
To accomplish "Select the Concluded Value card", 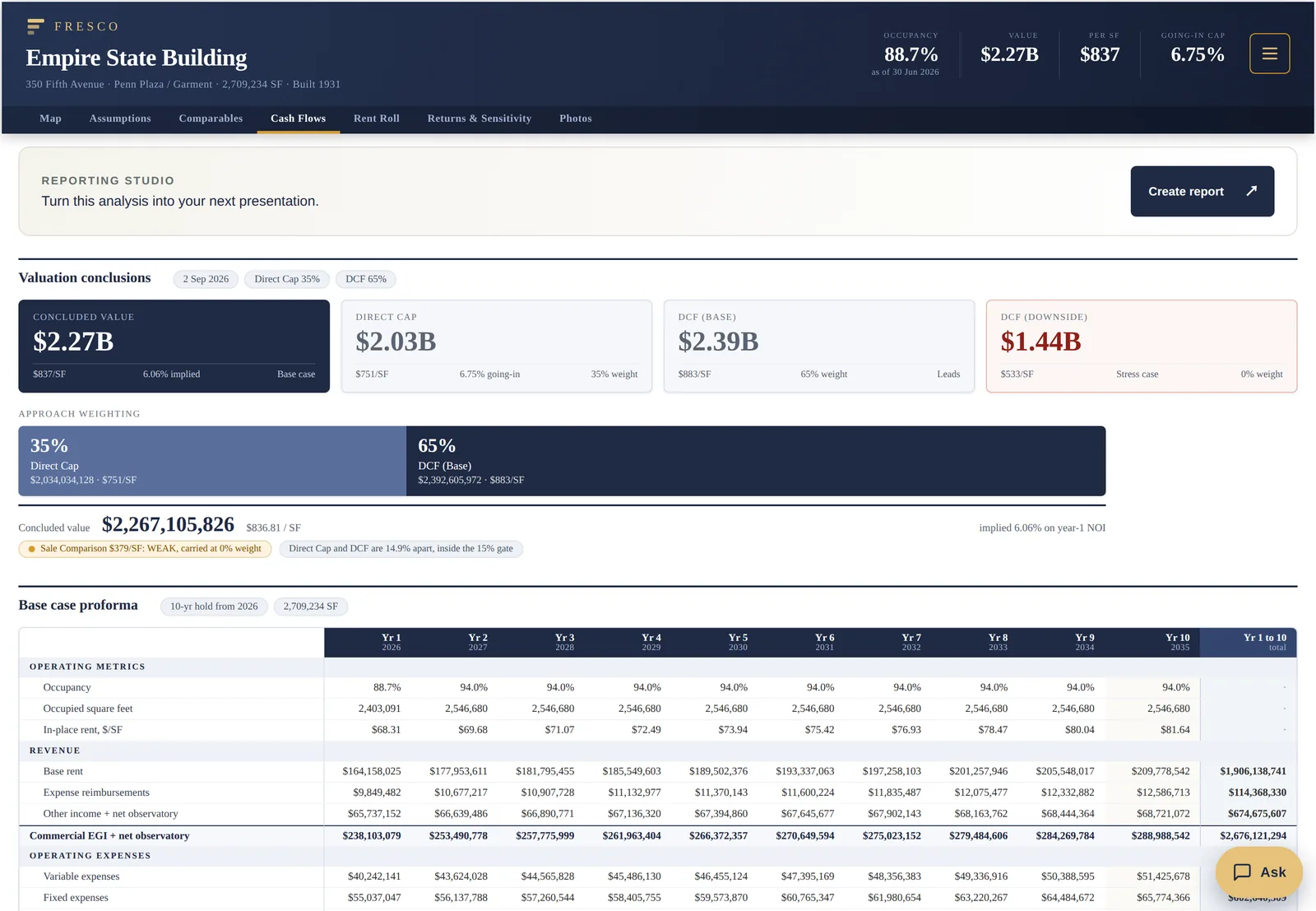I will pos(174,346).
